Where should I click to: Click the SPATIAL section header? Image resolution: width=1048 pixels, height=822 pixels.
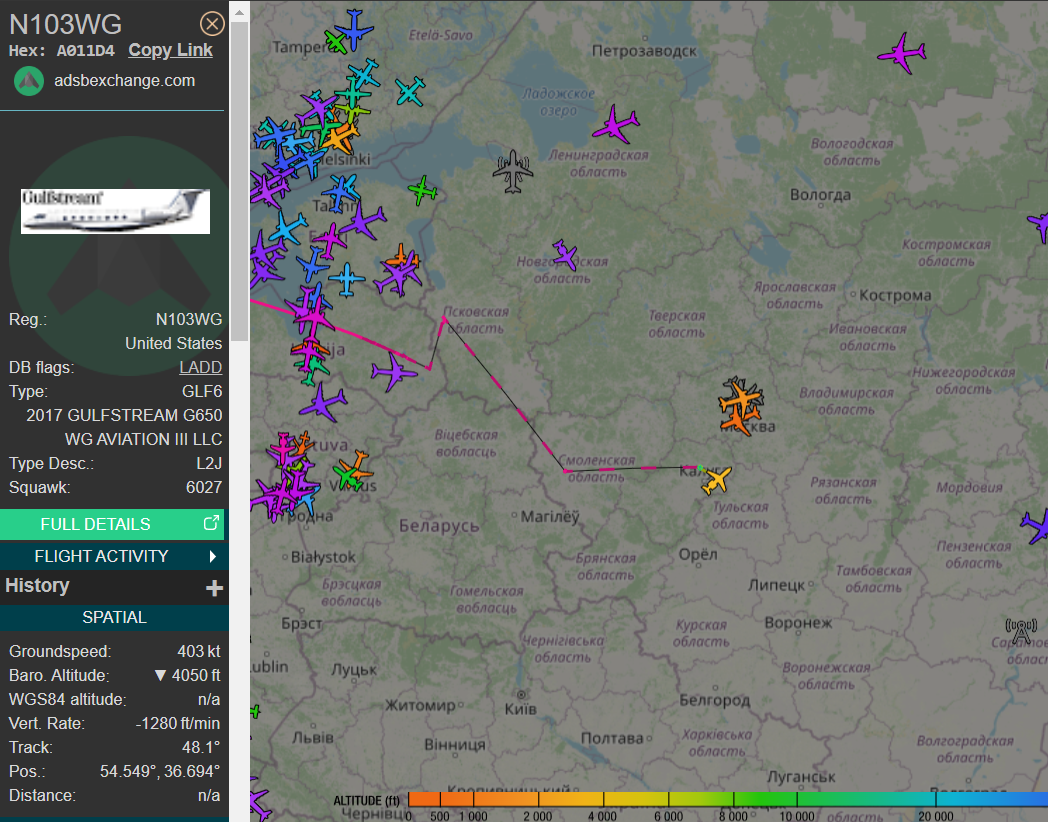pyautogui.click(x=114, y=617)
